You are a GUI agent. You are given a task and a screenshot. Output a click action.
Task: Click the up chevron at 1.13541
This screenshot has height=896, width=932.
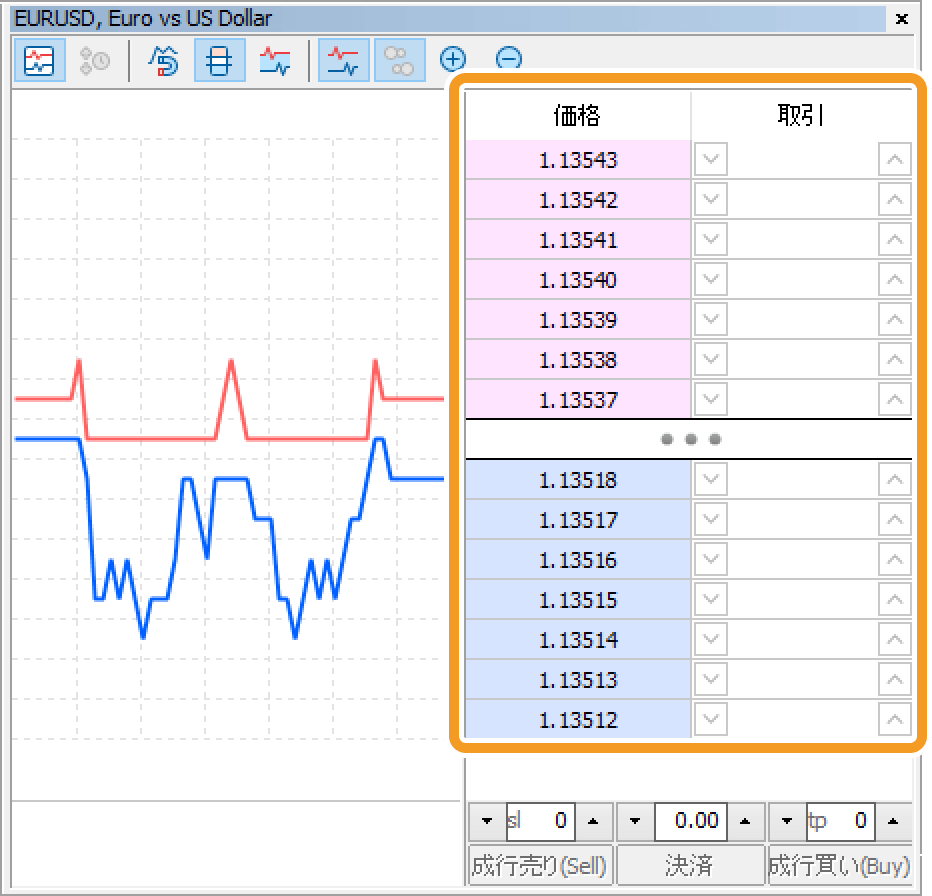click(x=895, y=239)
